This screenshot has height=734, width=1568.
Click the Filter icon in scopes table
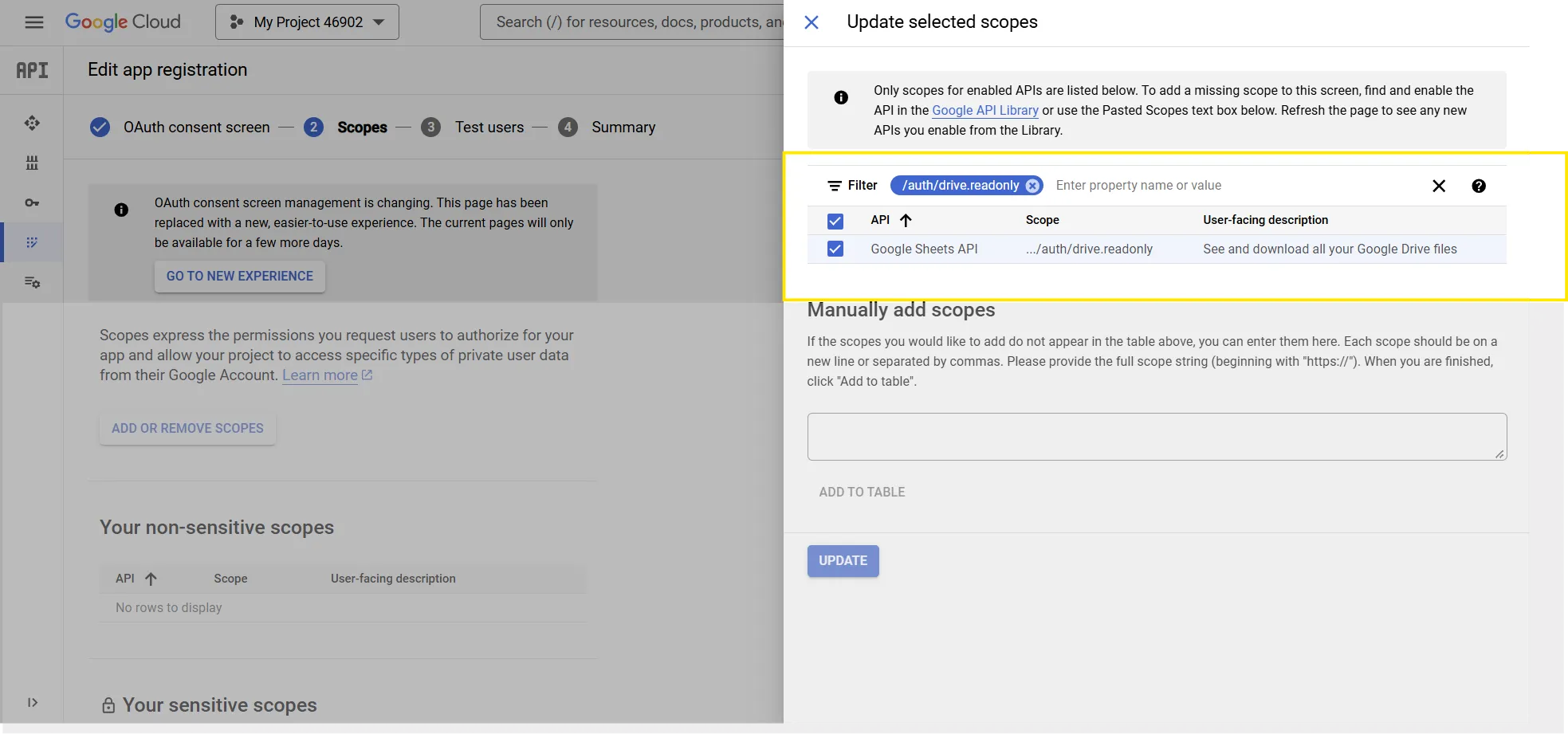(x=835, y=186)
